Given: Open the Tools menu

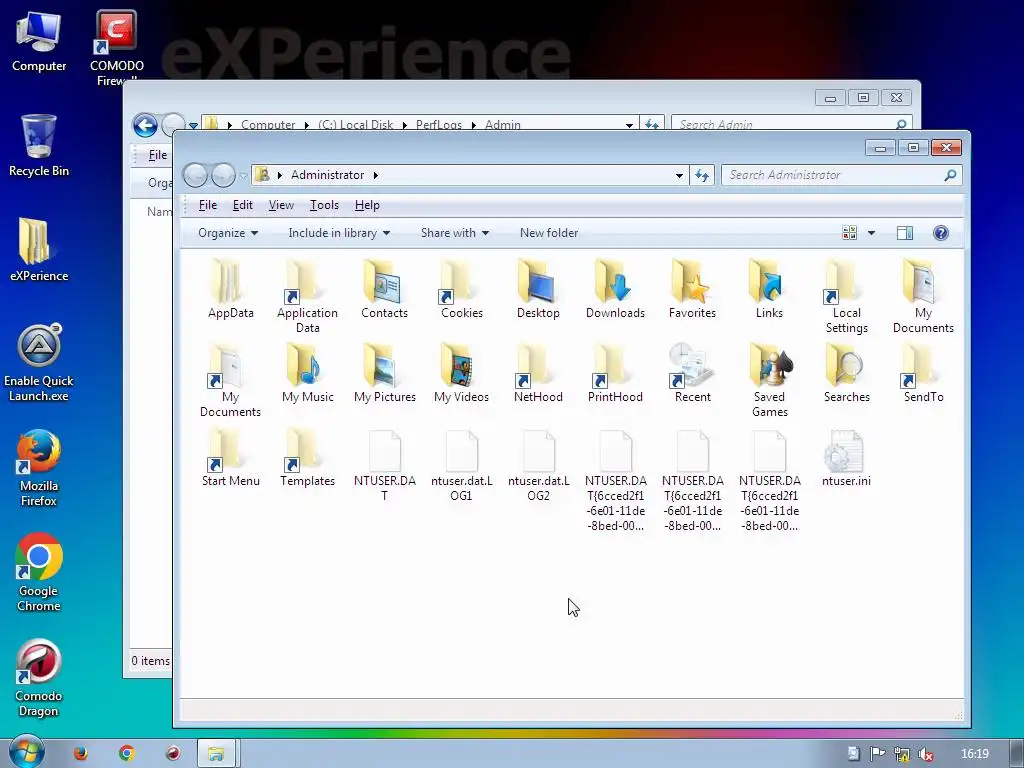Looking at the screenshot, I should 324,205.
